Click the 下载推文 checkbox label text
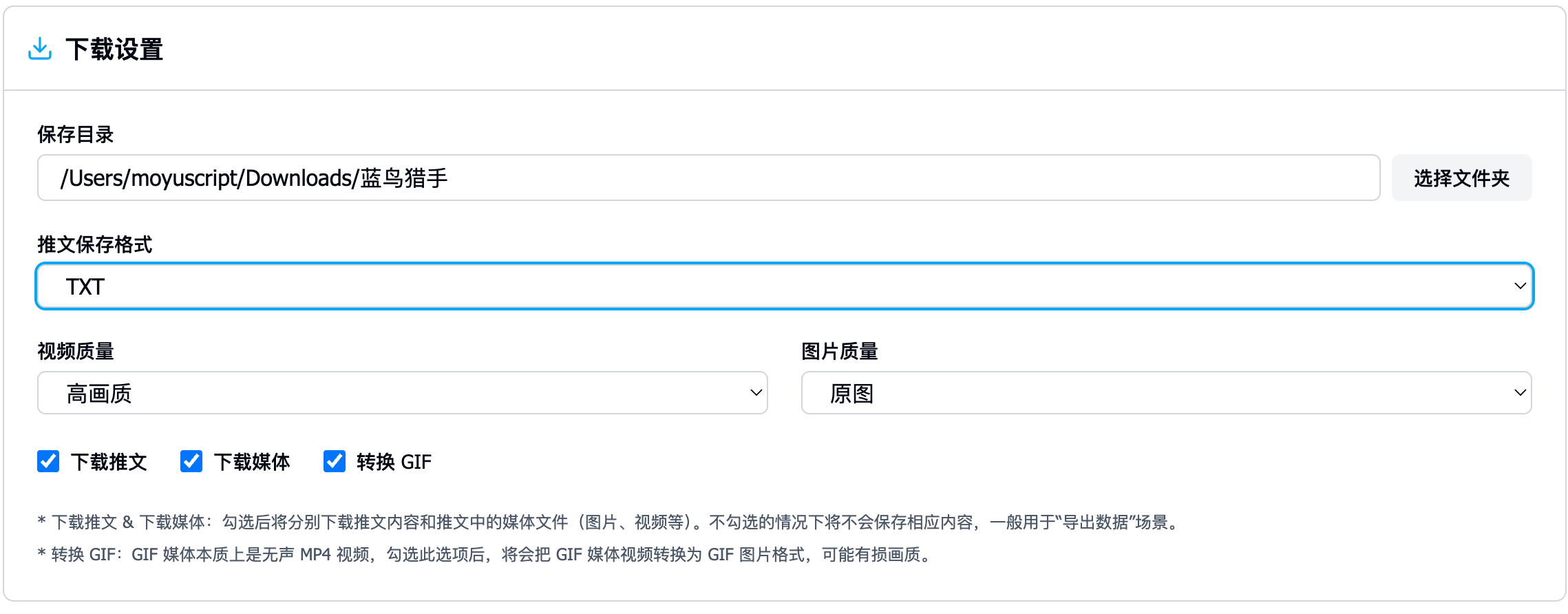1568x614 pixels. 109,462
